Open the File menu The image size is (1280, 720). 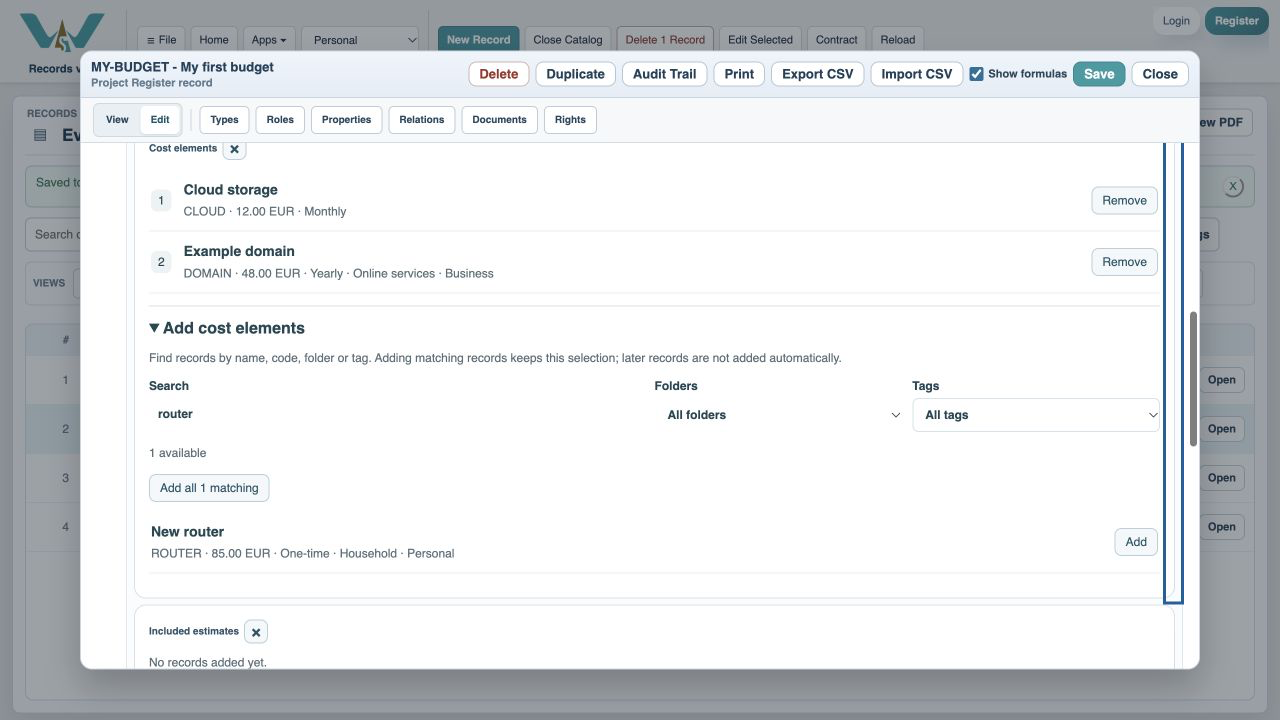tap(161, 40)
